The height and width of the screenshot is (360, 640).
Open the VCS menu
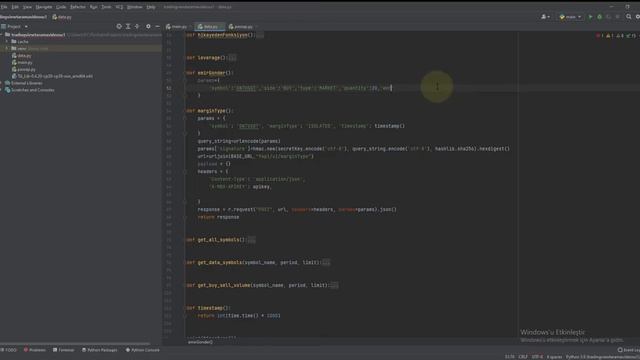click(119, 7)
